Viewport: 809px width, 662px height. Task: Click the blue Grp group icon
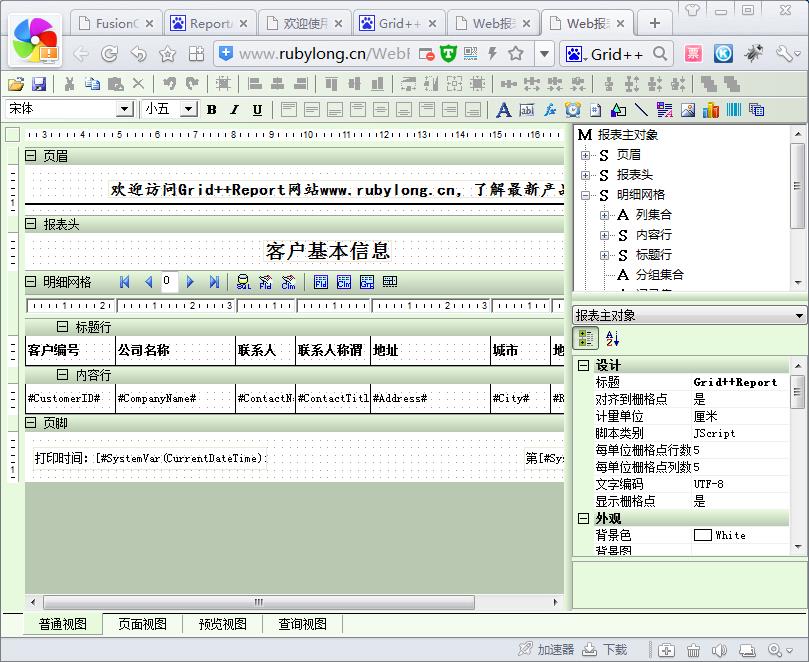[367, 282]
